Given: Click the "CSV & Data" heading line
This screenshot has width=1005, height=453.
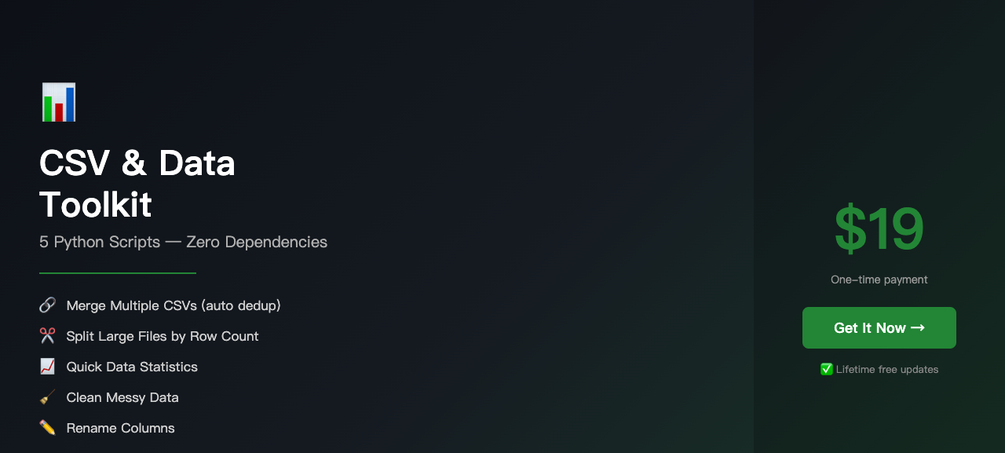Looking at the screenshot, I should [x=137, y=162].
